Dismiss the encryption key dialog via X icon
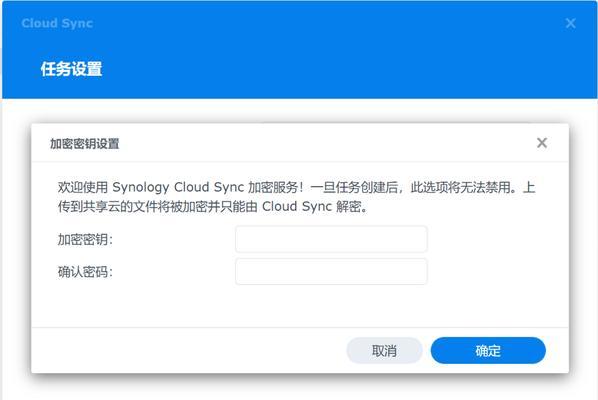Viewport: 598px width, 400px height. [542, 143]
